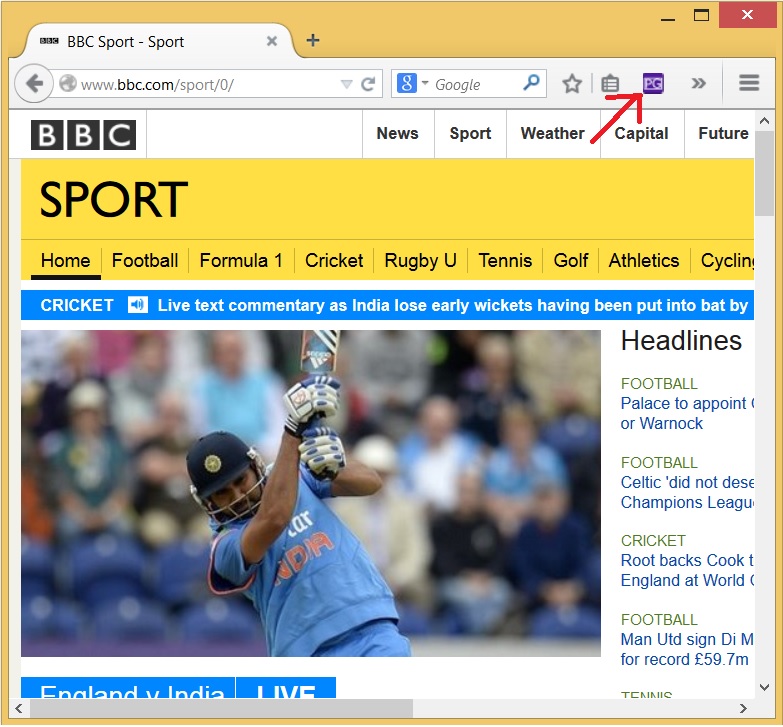783x727 pixels.
Task: Click the LIVE label button
Action: pyautogui.click(x=286, y=689)
